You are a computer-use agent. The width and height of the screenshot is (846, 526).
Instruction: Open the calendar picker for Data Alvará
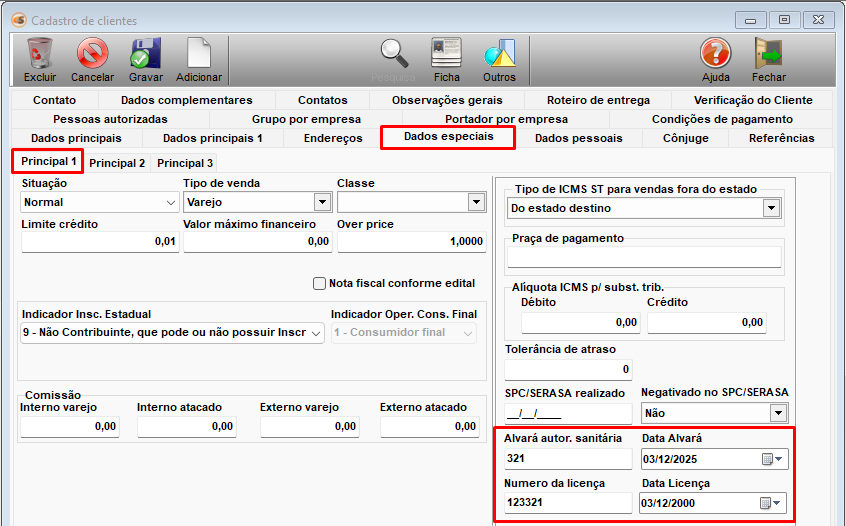[x=772, y=459]
